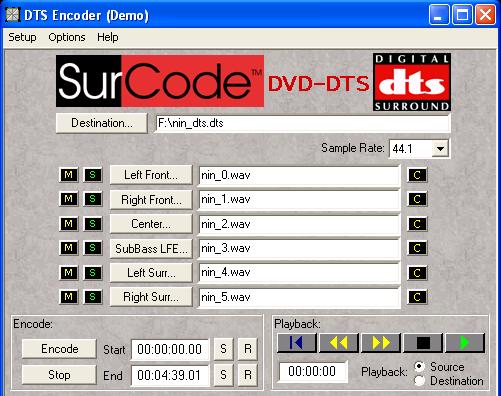Click the destination path field F:\nin_dts.dts
Viewport: 501px width, 396px height.
(303, 123)
